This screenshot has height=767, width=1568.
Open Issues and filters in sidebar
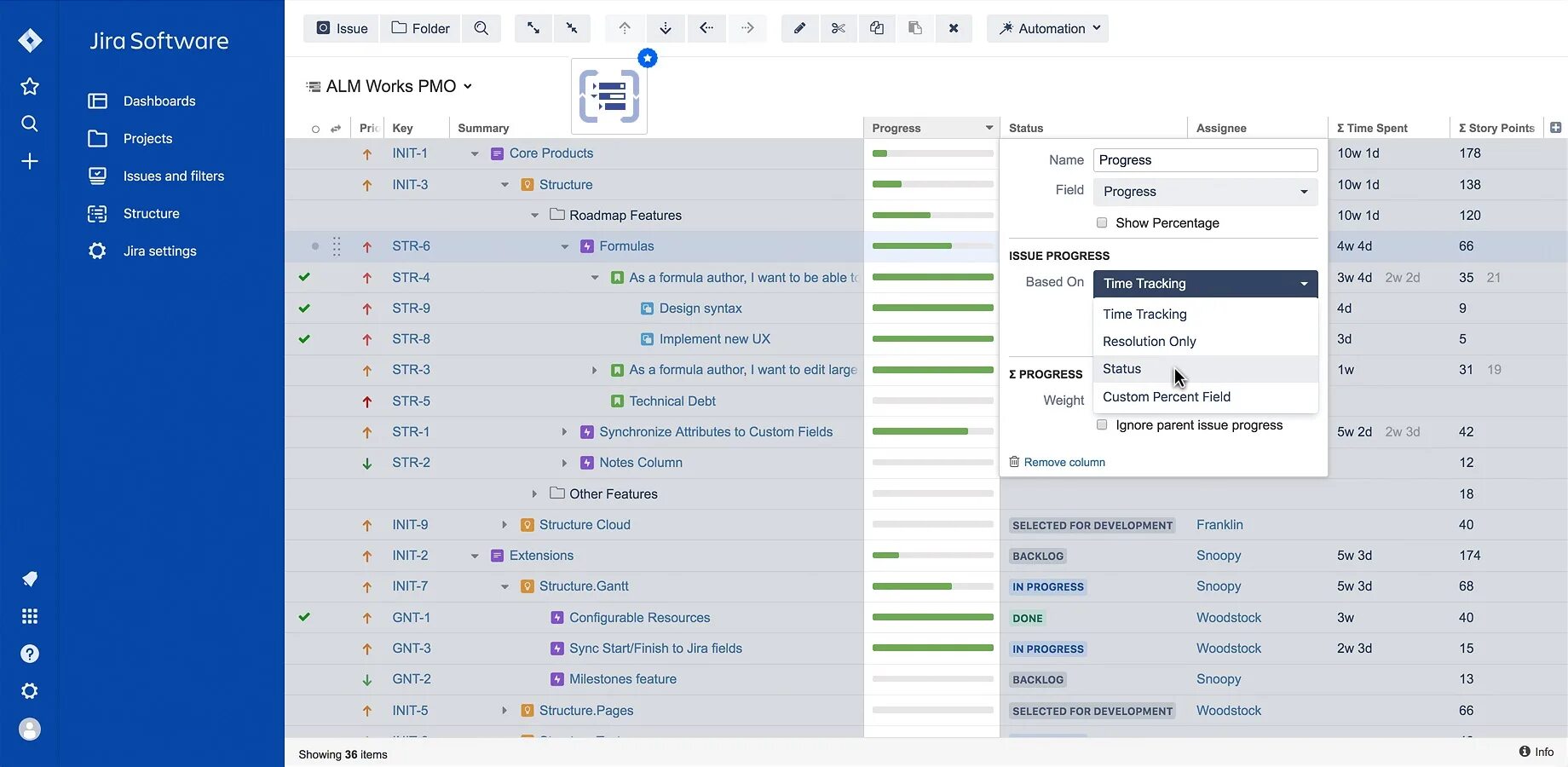point(156,176)
